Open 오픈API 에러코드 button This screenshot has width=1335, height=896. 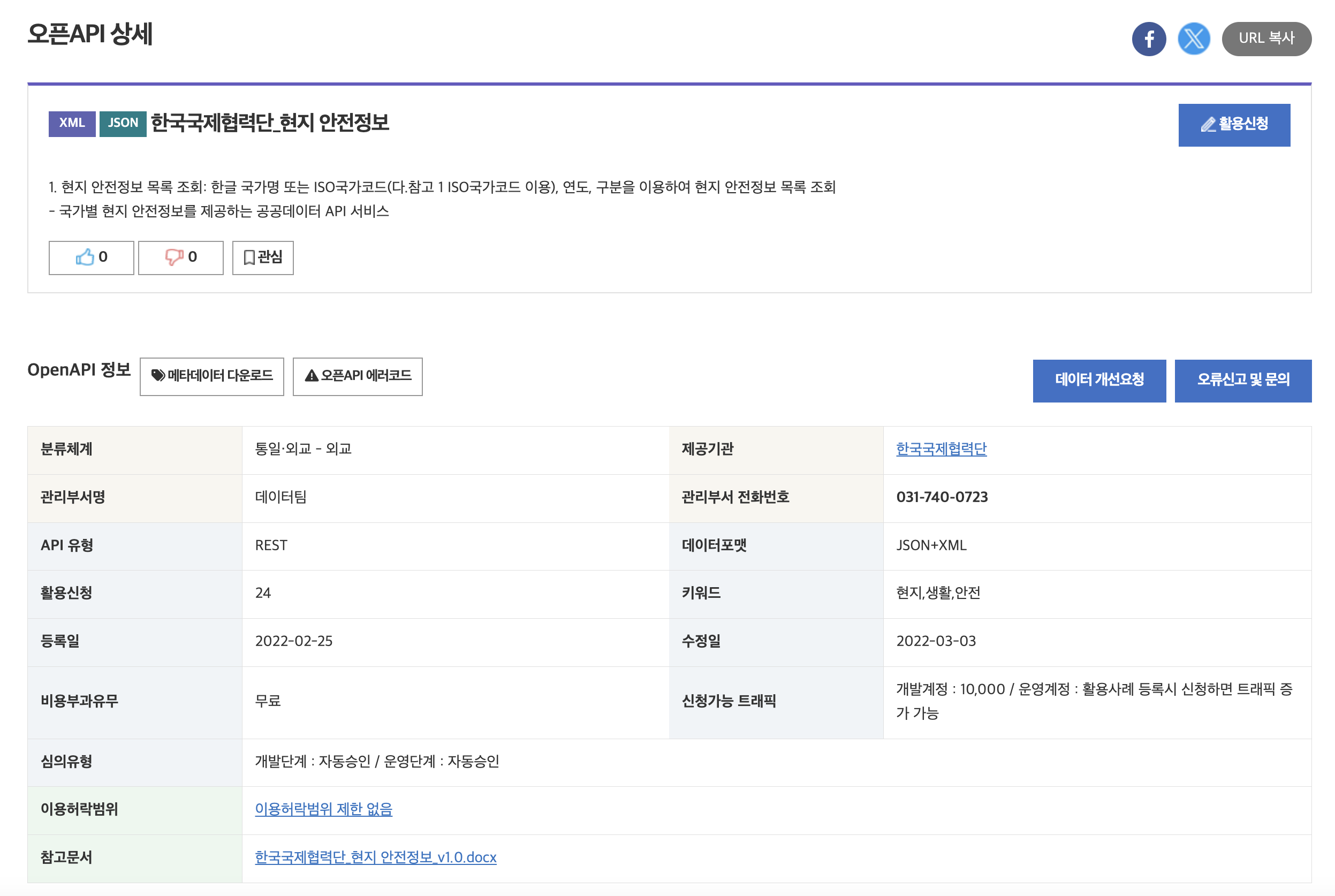pos(357,376)
